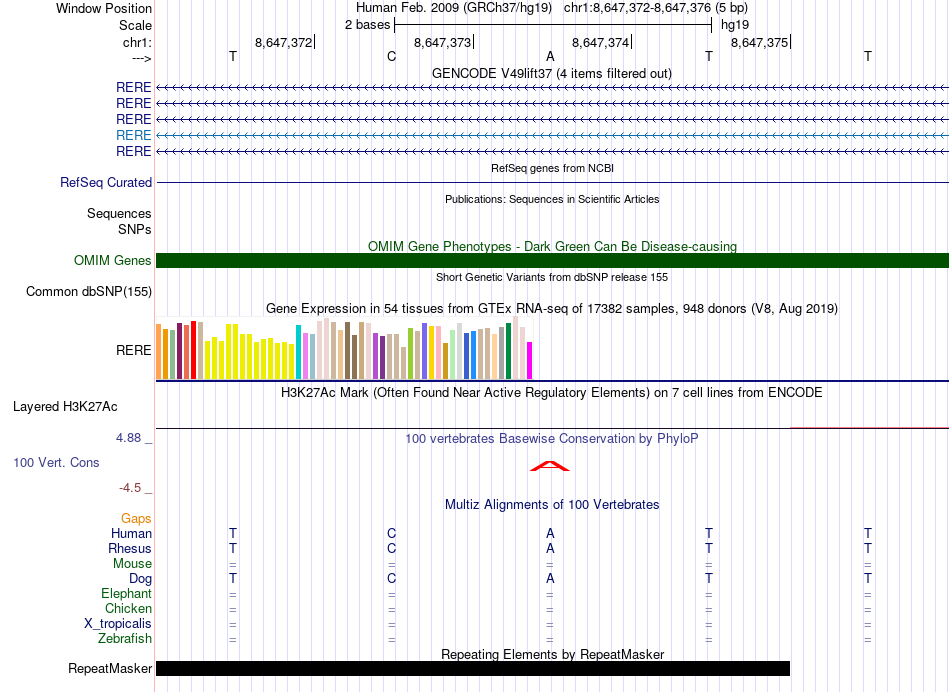The image size is (950, 692).
Task: Click base C in the ruler sequence row
Action: click(391, 56)
